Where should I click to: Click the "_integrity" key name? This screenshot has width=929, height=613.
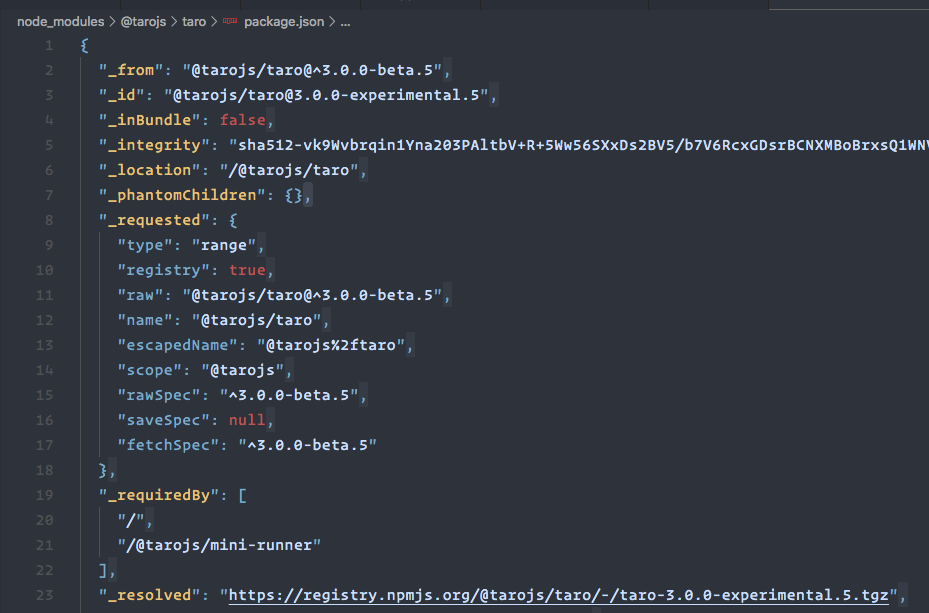coord(154,145)
